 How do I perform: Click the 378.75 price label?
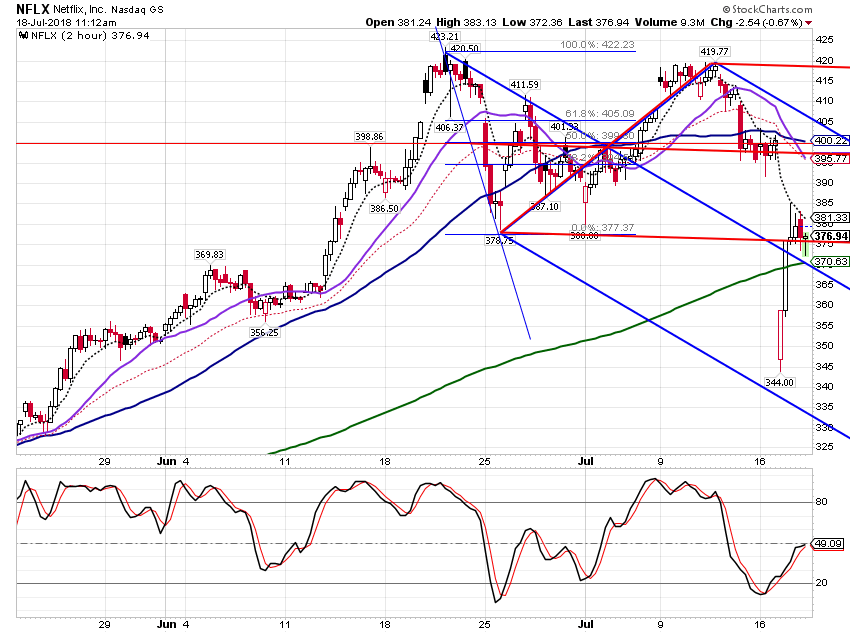(x=499, y=240)
